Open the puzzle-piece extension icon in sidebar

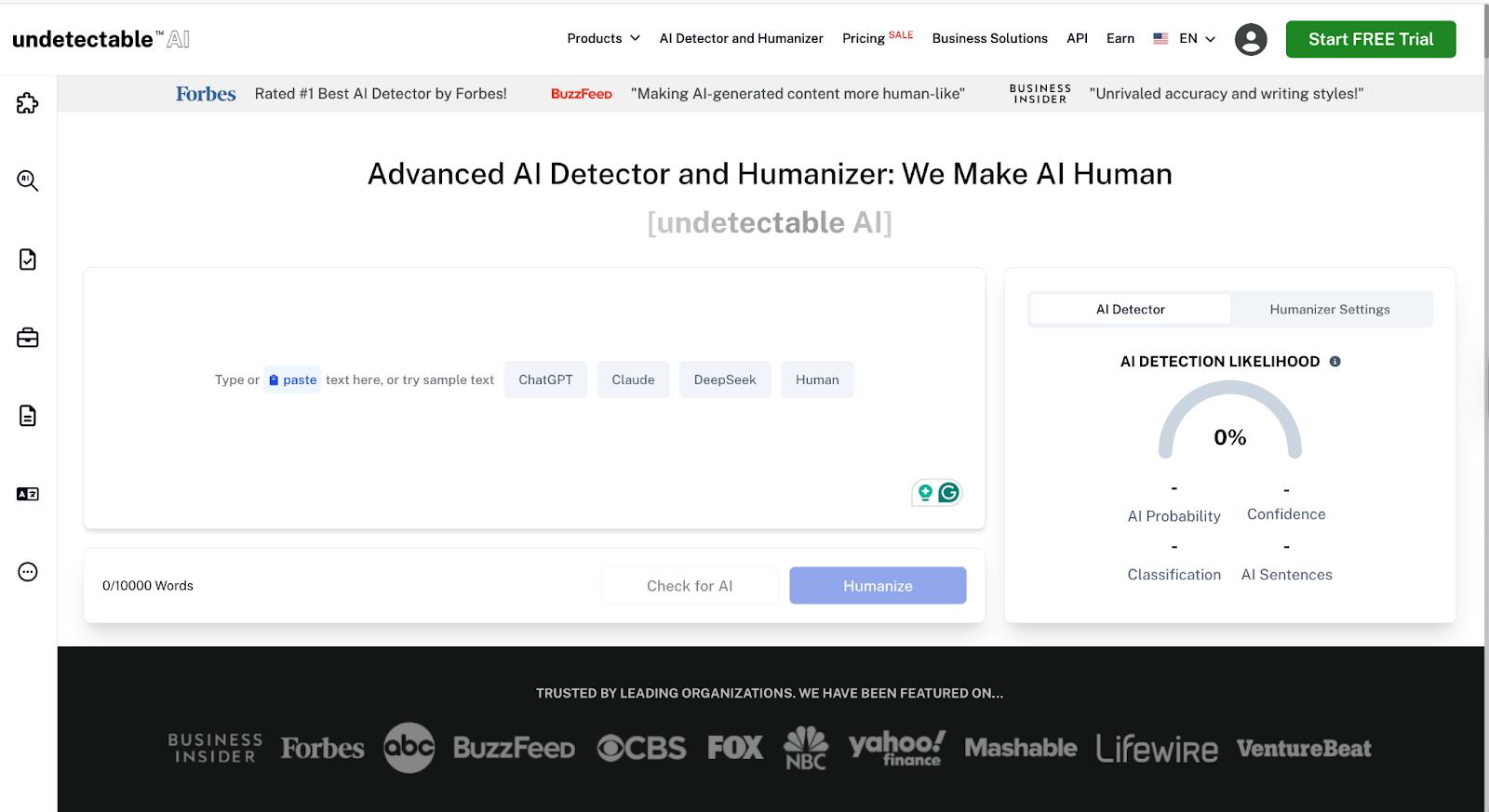coord(28,102)
